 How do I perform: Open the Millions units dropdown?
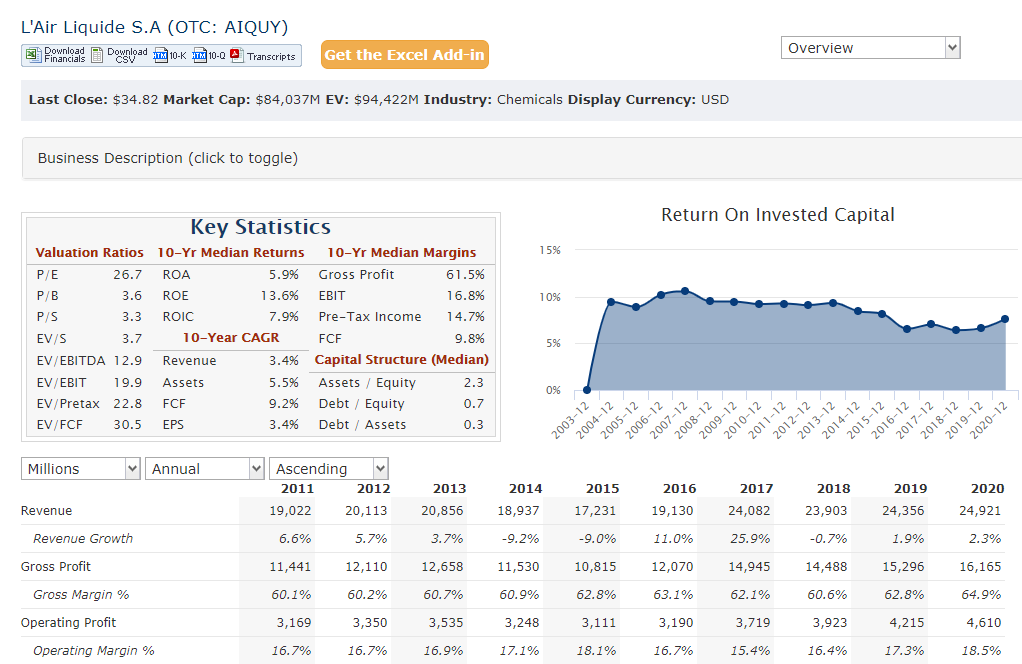coord(81,469)
